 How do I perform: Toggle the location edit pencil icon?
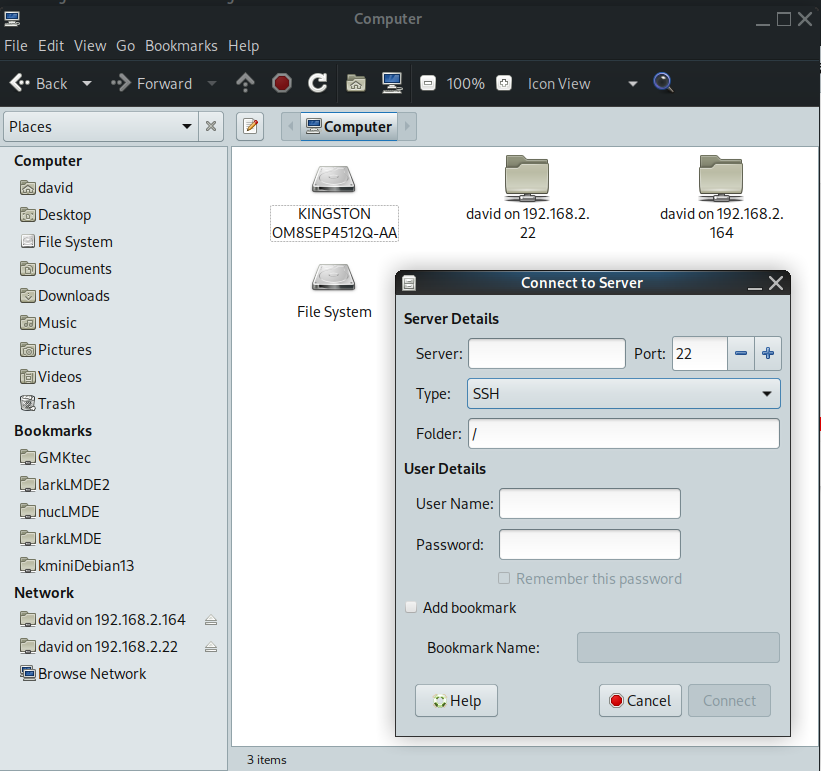(250, 126)
